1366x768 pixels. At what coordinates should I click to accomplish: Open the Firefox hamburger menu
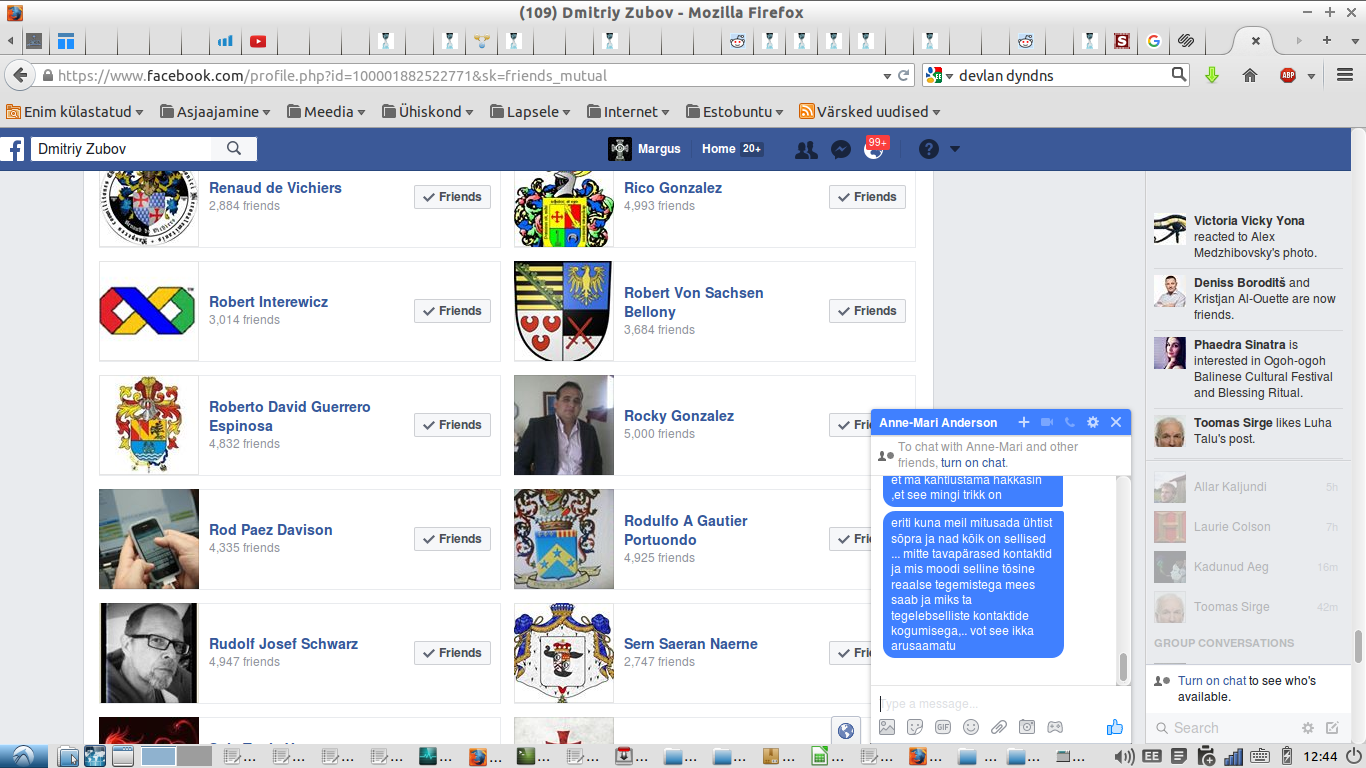tap(1345, 75)
